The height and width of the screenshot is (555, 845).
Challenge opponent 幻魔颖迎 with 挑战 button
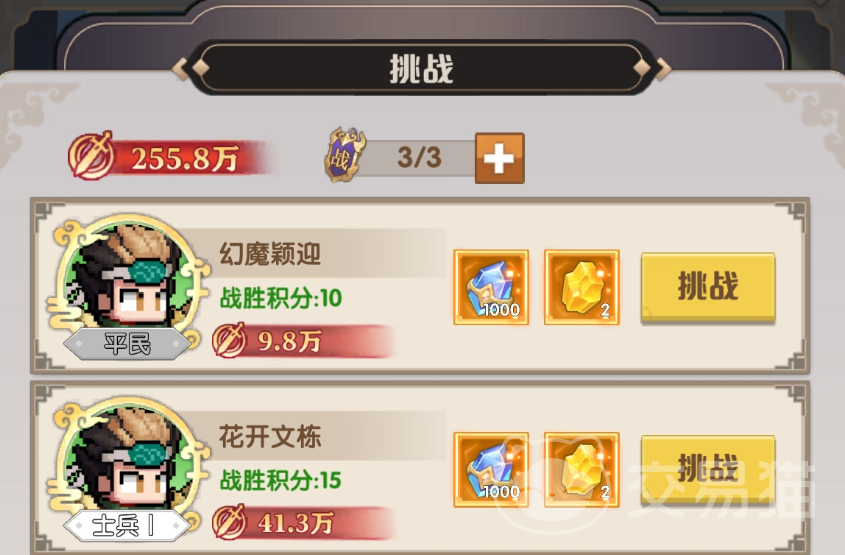pos(708,287)
